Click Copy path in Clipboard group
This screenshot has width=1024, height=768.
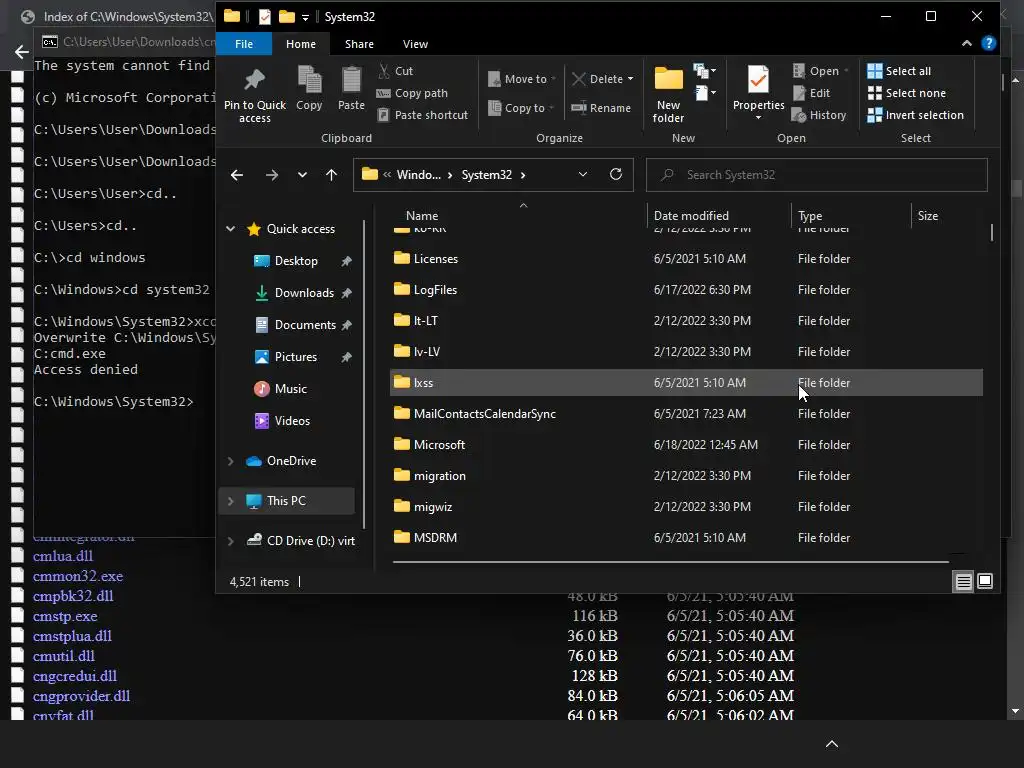pos(412,93)
